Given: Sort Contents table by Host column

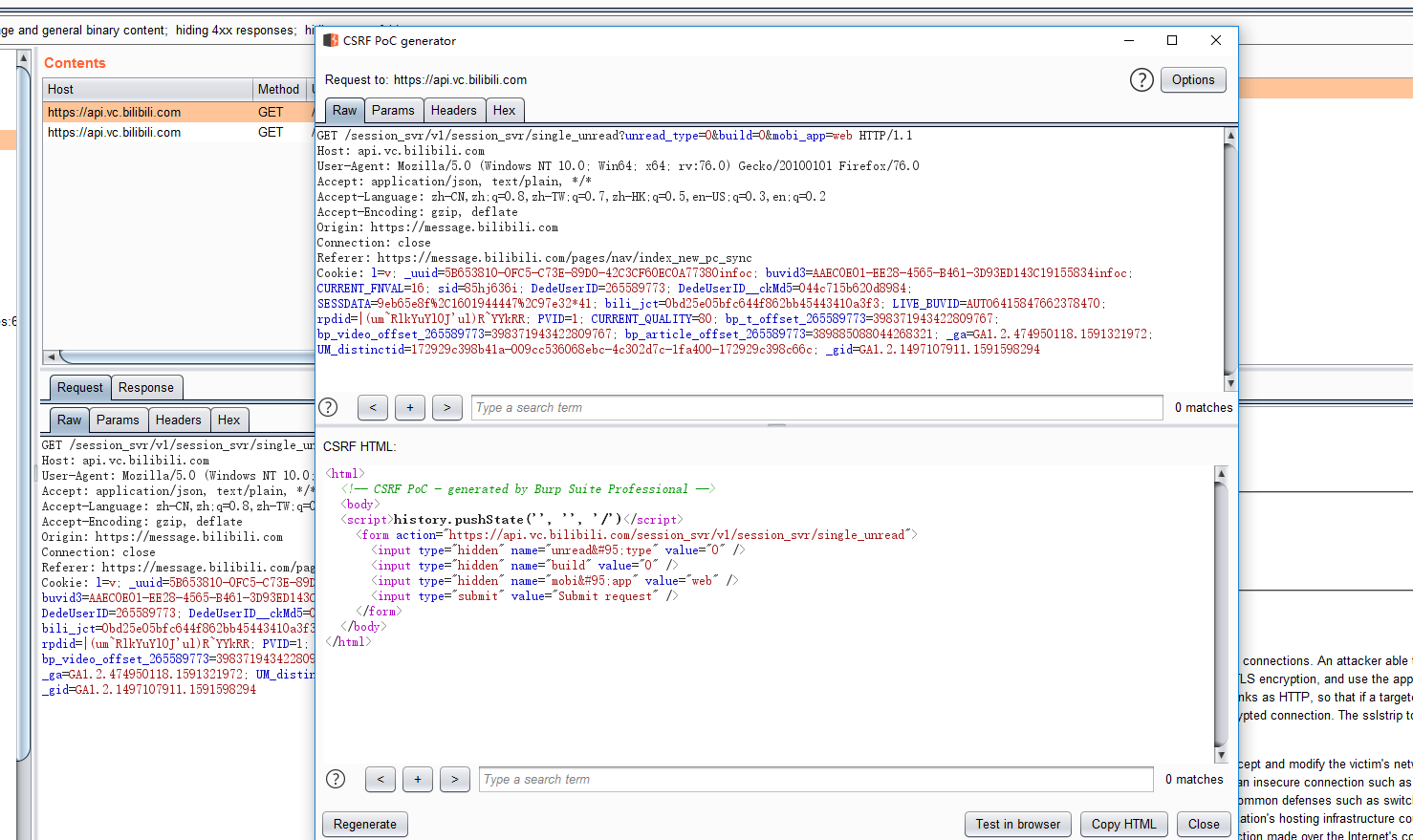Looking at the screenshot, I should 148,89.
